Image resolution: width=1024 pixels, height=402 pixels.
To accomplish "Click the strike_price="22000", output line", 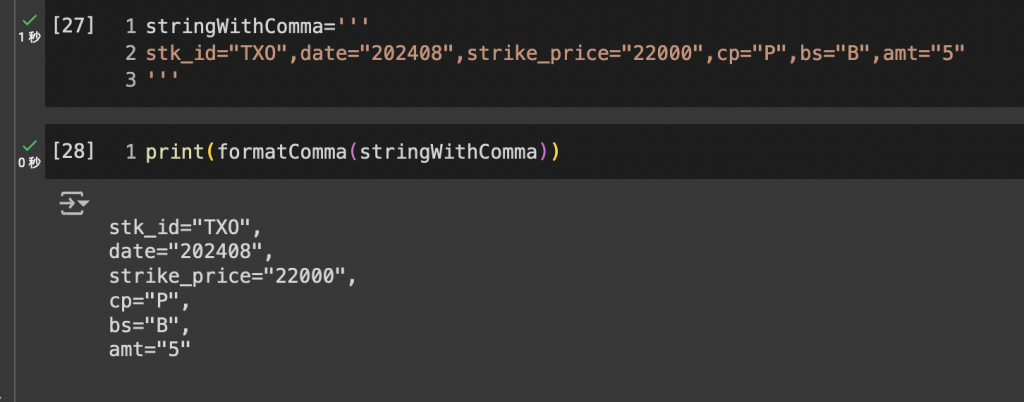I will pos(233,276).
